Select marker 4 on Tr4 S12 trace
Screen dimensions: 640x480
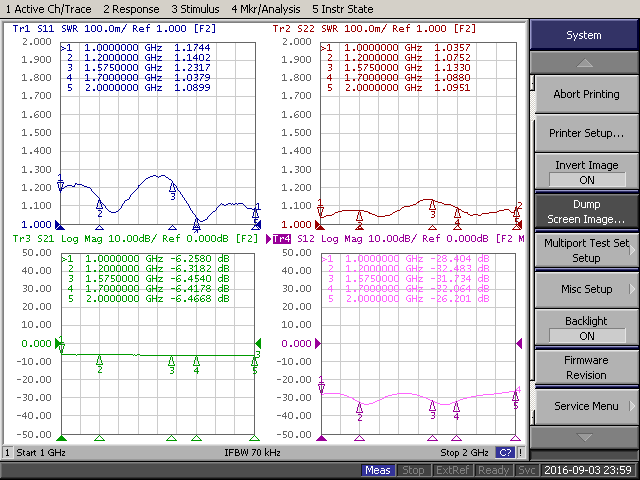pos(456,411)
